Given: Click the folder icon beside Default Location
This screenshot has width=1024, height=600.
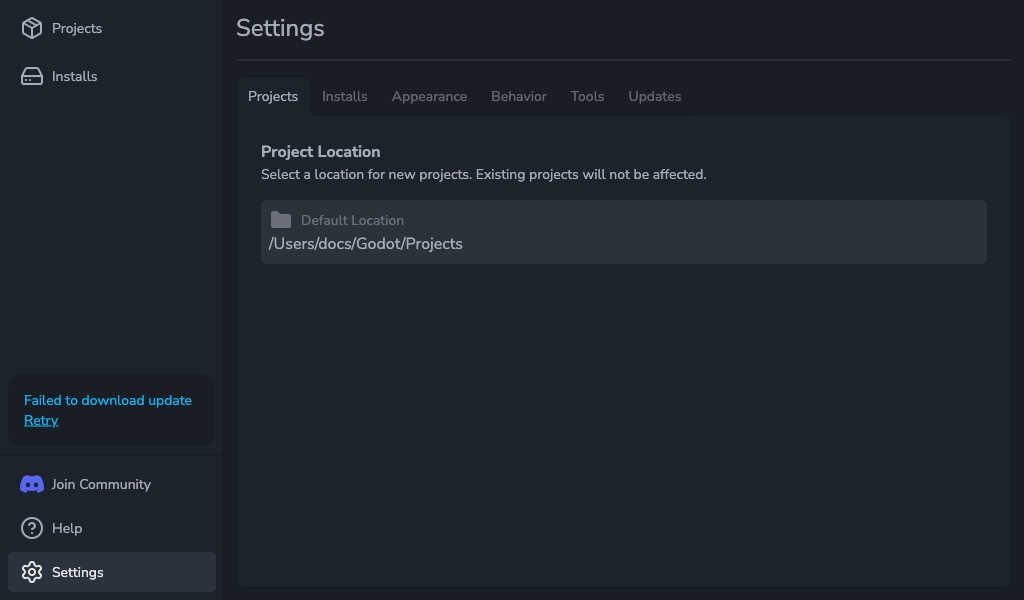Looking at the screenshot, I should (281, 220).
